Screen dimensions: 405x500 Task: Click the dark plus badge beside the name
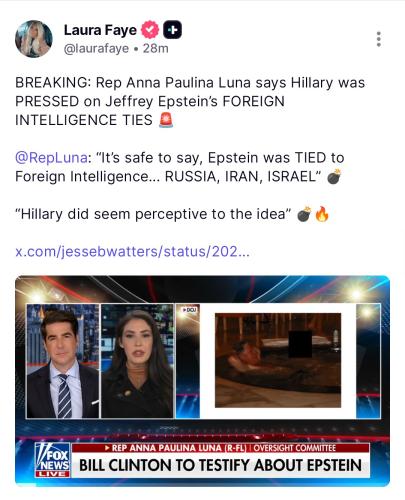[x=172, y=30]
